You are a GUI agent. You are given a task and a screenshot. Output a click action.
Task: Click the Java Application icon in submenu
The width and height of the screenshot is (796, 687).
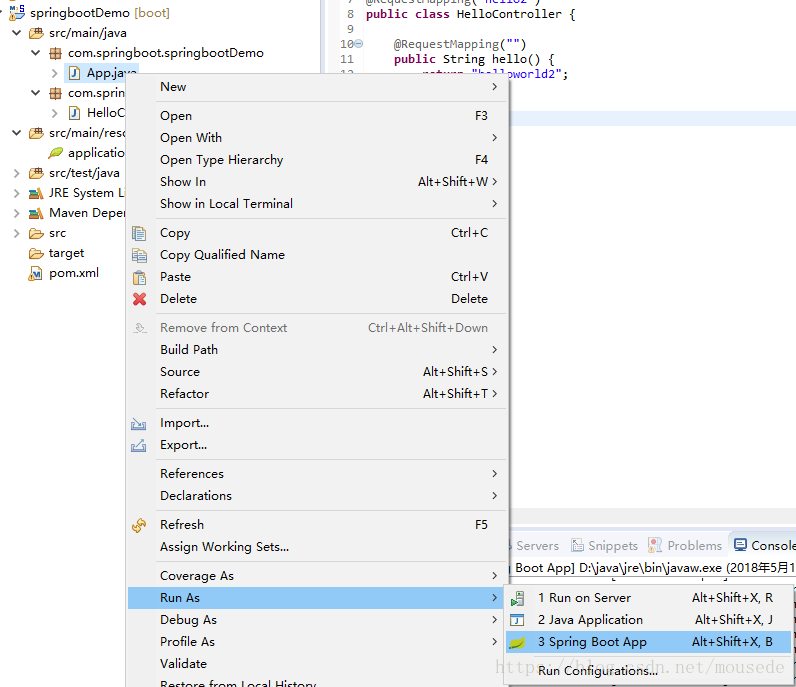(518, 620)
